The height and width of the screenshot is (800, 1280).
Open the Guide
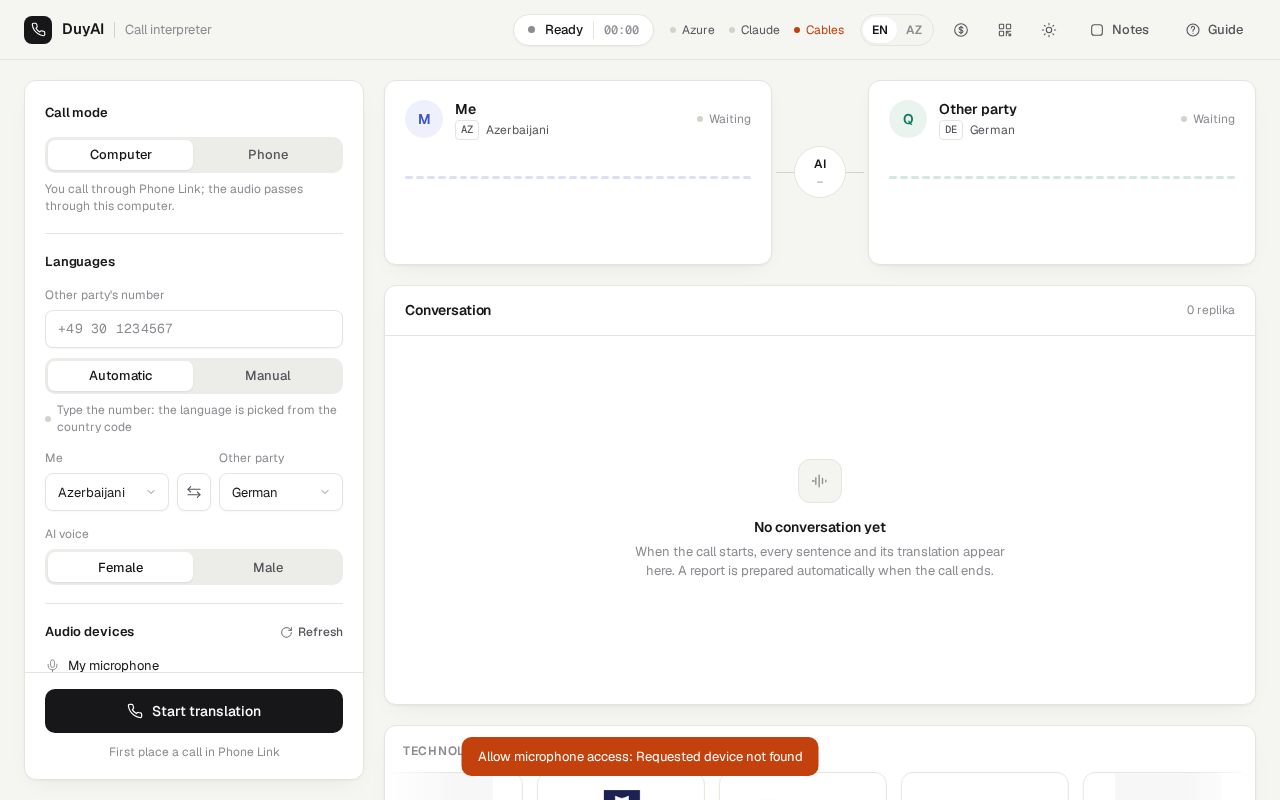(x=1214, y=30)
